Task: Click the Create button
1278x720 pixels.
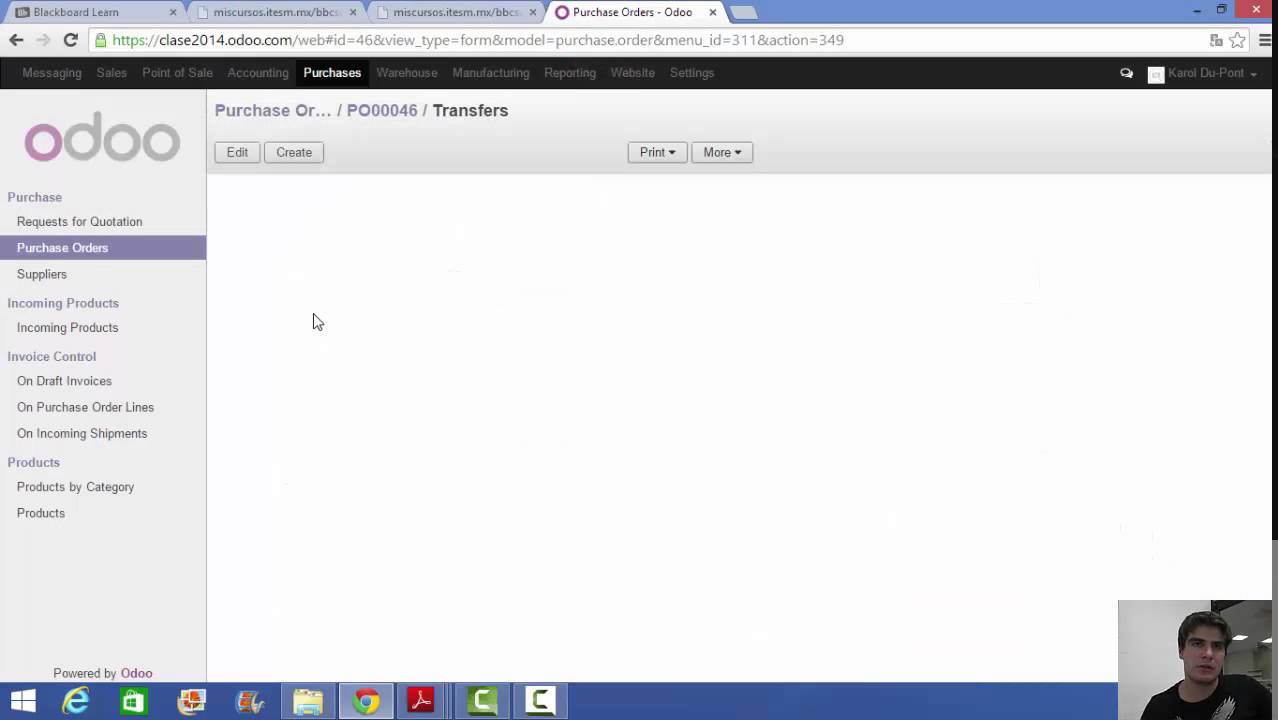Action: pos(294,152)
